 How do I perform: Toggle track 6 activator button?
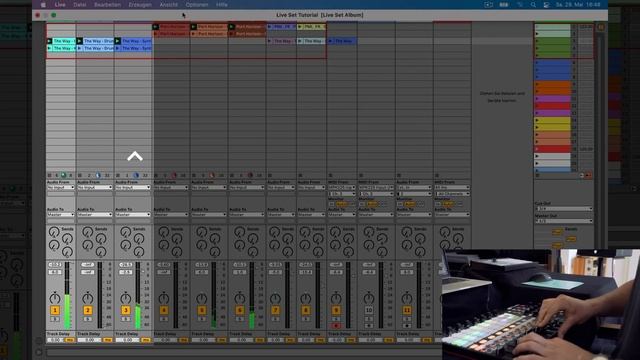click(240, 310)
